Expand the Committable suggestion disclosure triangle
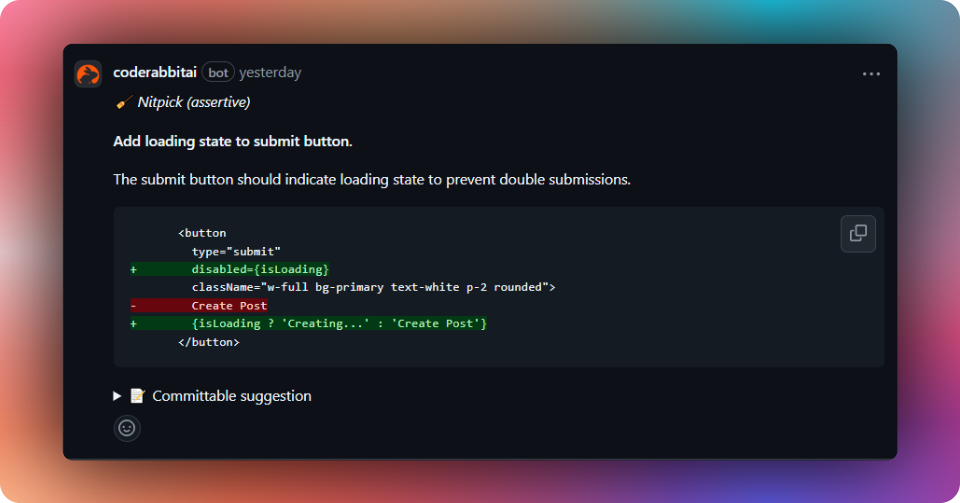This screenshot has width=960, height=503. click(x=117, y=396)
